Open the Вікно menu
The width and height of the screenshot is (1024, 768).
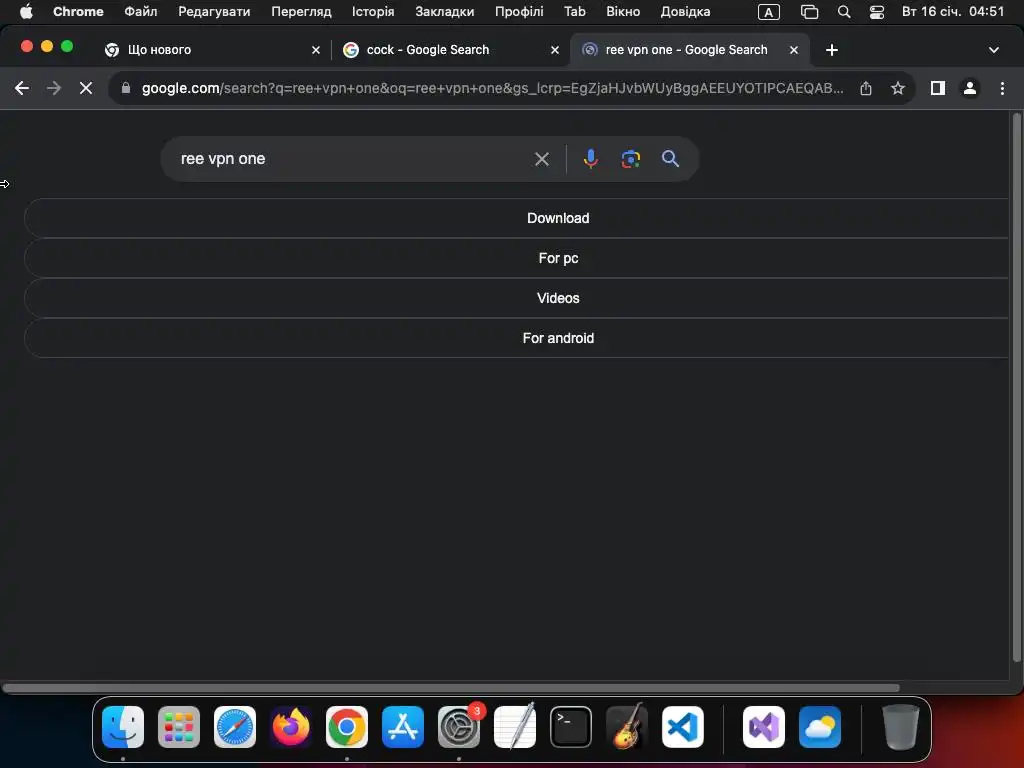(x=623, y=12)
